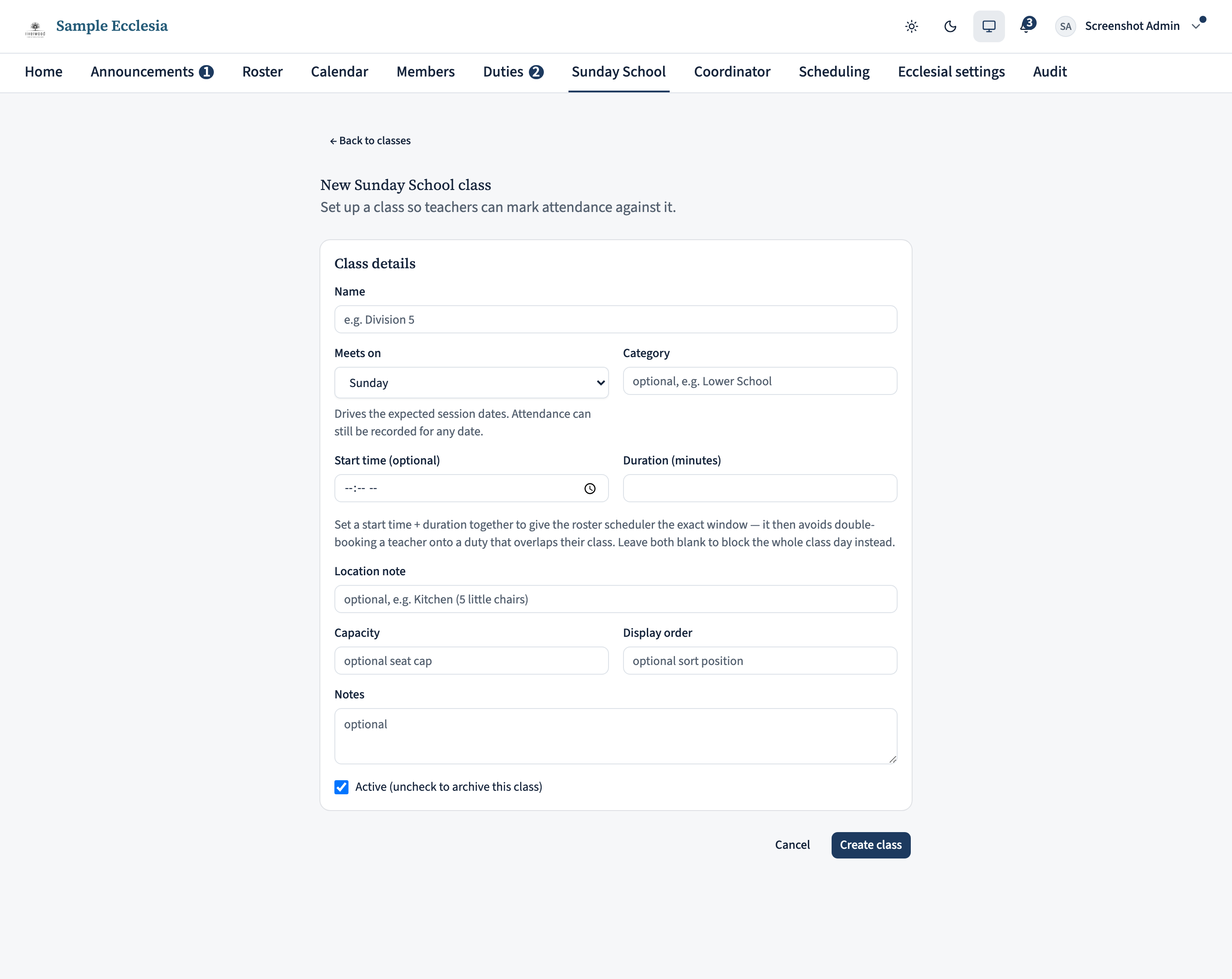Click Back to classes link

(x=370, y=140)
